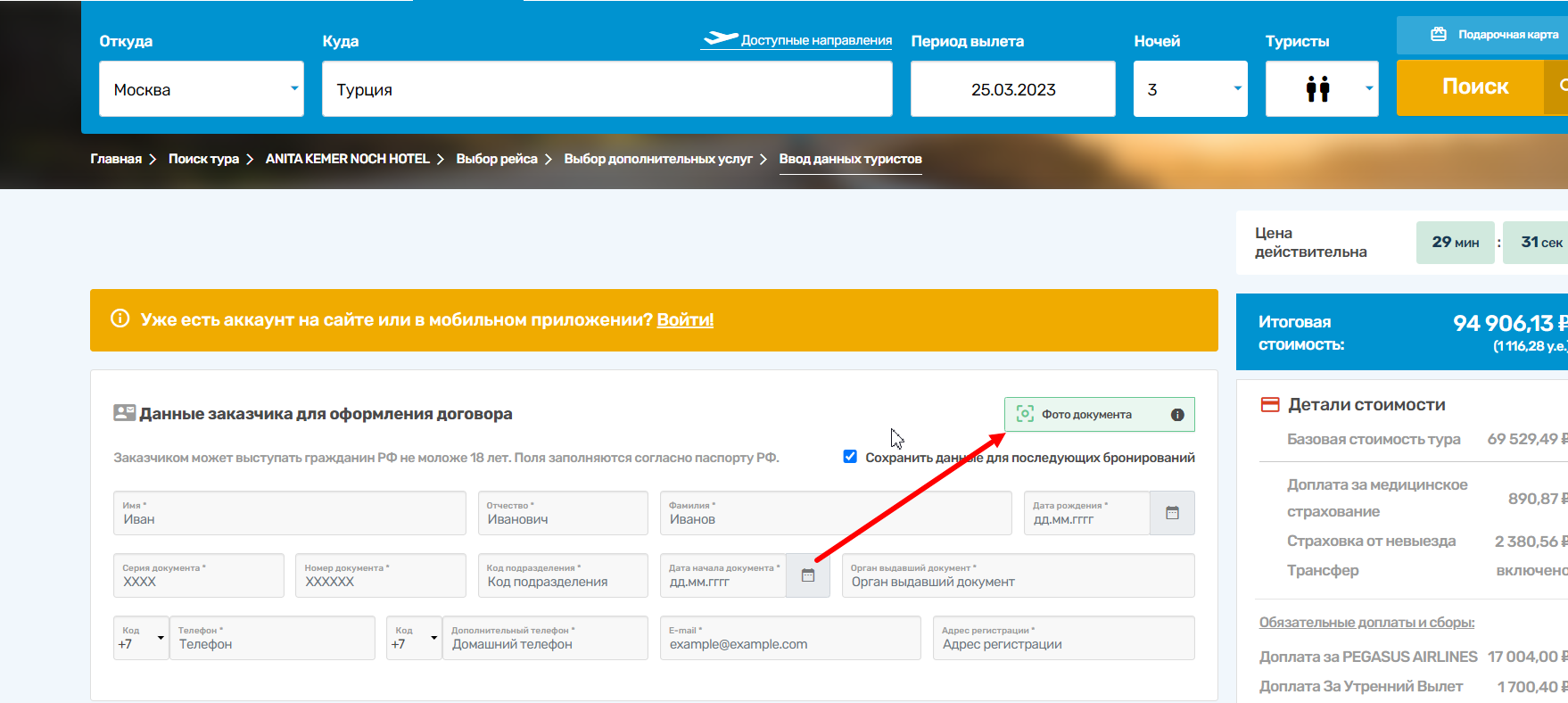Select Ввод данных туристов breadcrumb
This screenshot has width=1568, height=703.
click(851, 159)
